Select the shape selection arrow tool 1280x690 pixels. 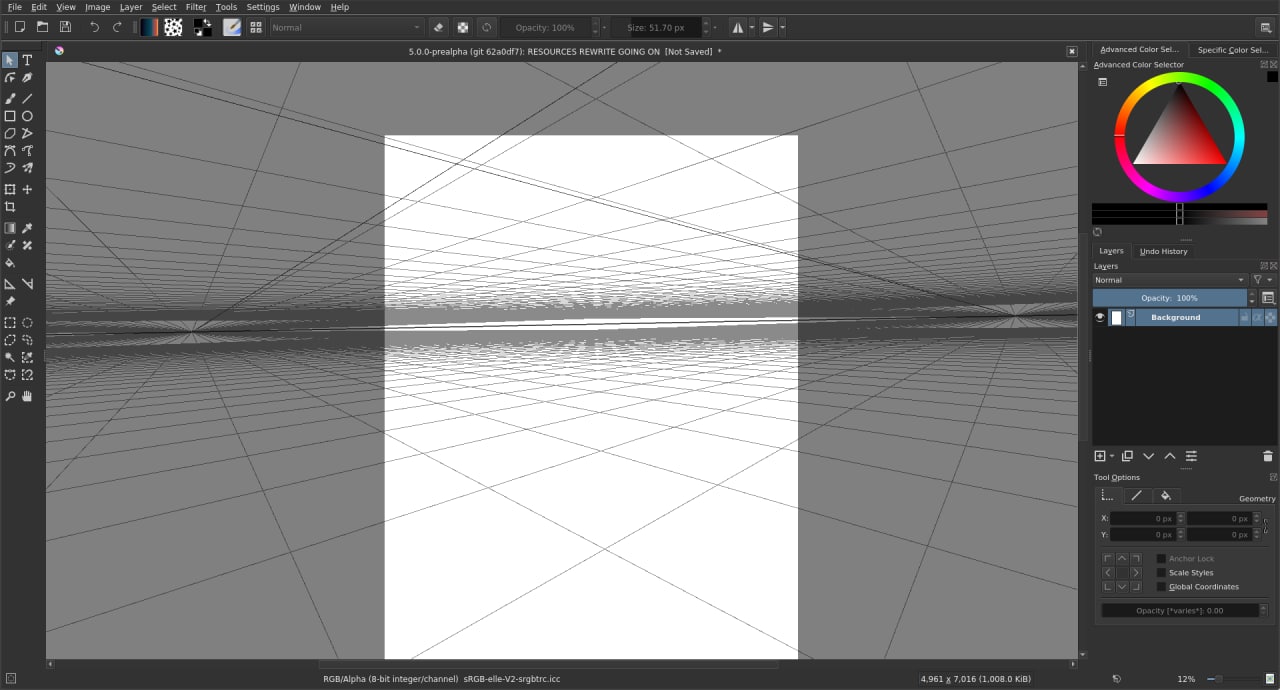coord(10,60)
